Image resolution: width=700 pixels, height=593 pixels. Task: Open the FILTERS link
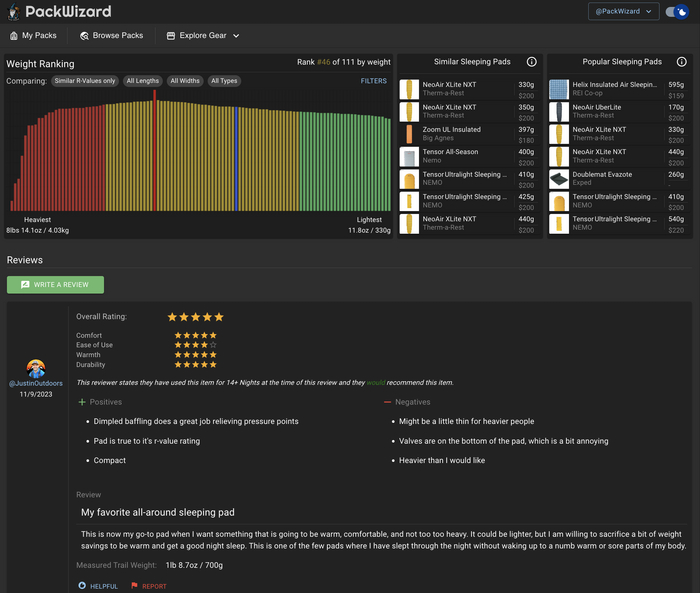coord(374,81)
